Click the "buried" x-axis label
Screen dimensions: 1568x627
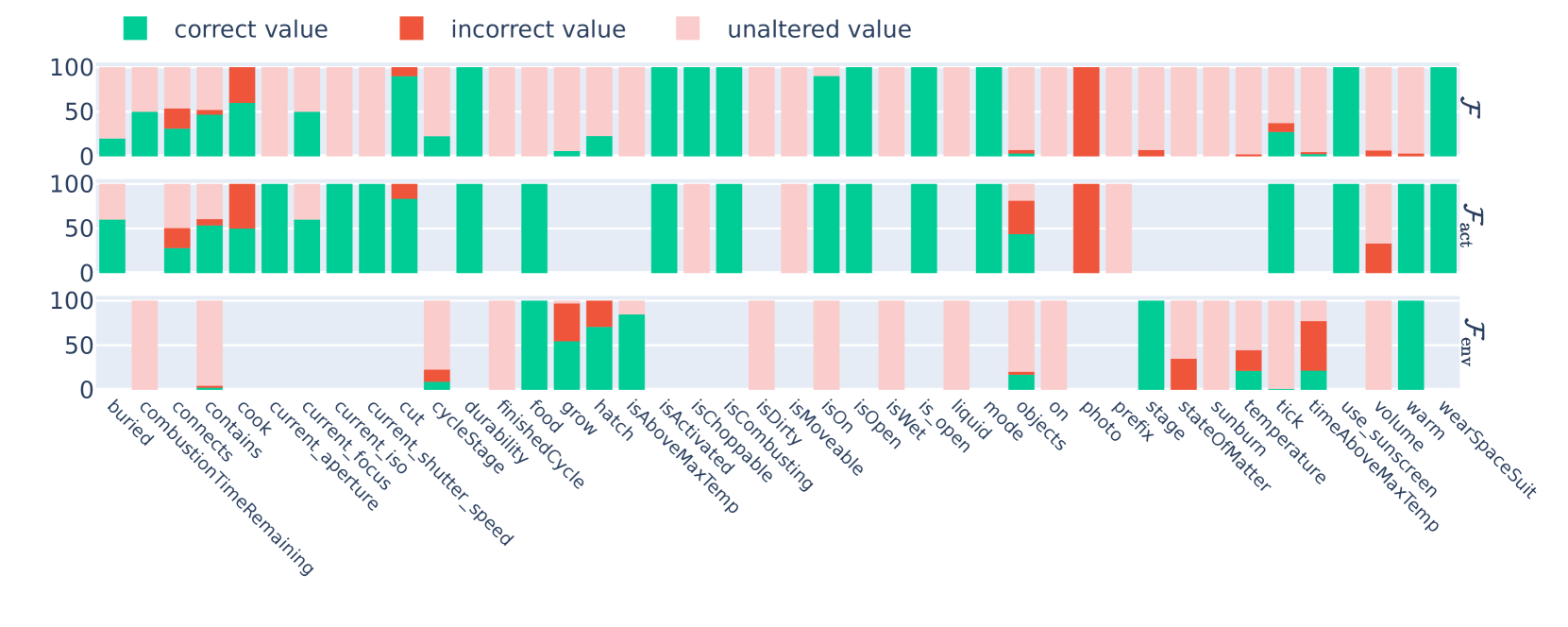[129, 423]
